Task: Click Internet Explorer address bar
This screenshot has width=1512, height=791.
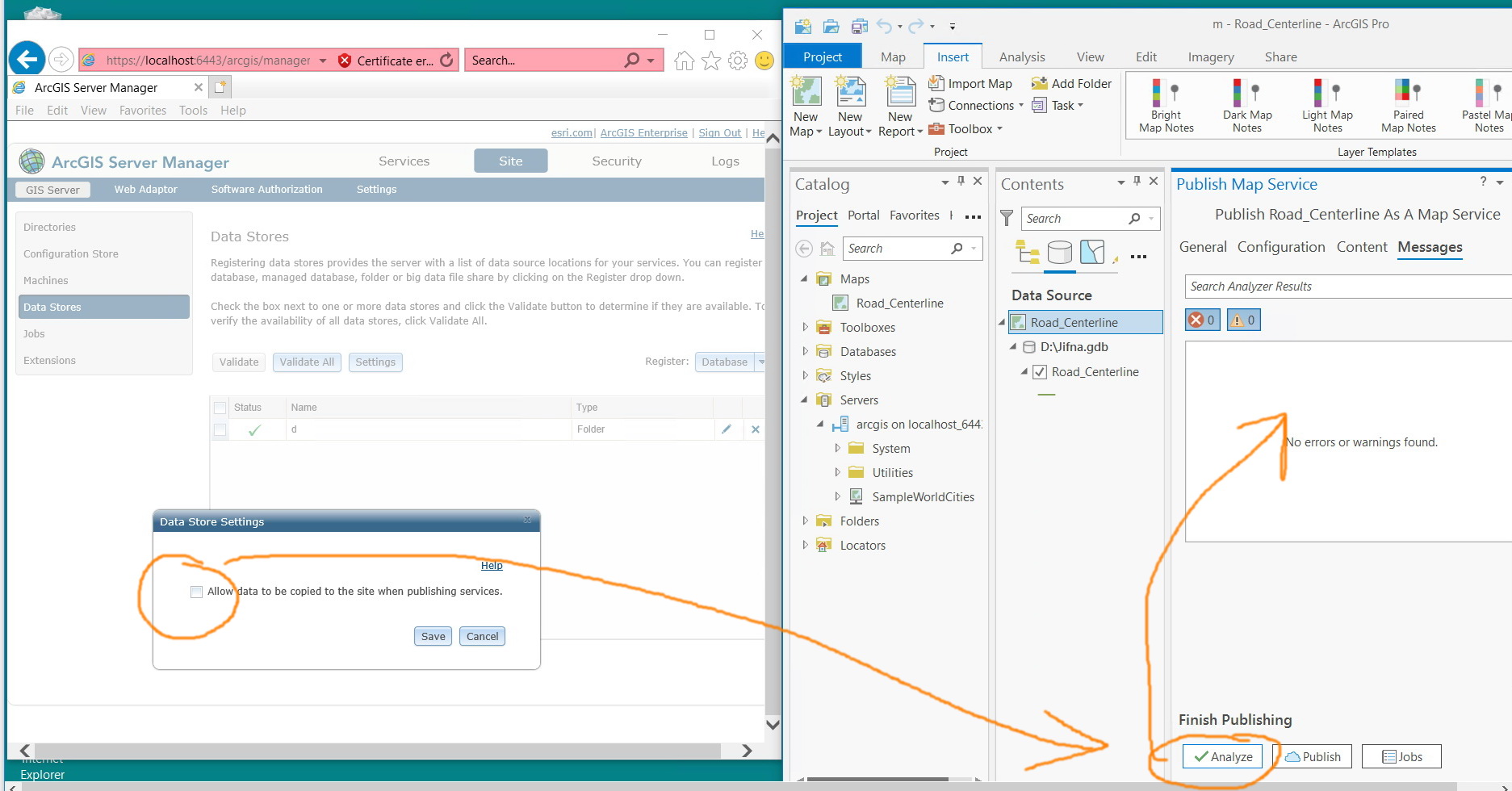Action: pos(207,60)
